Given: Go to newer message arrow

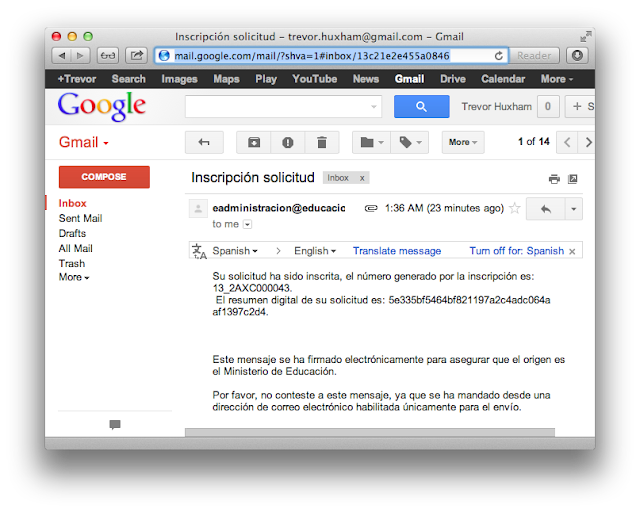Looking at the screenshot, I should (567, 142).
